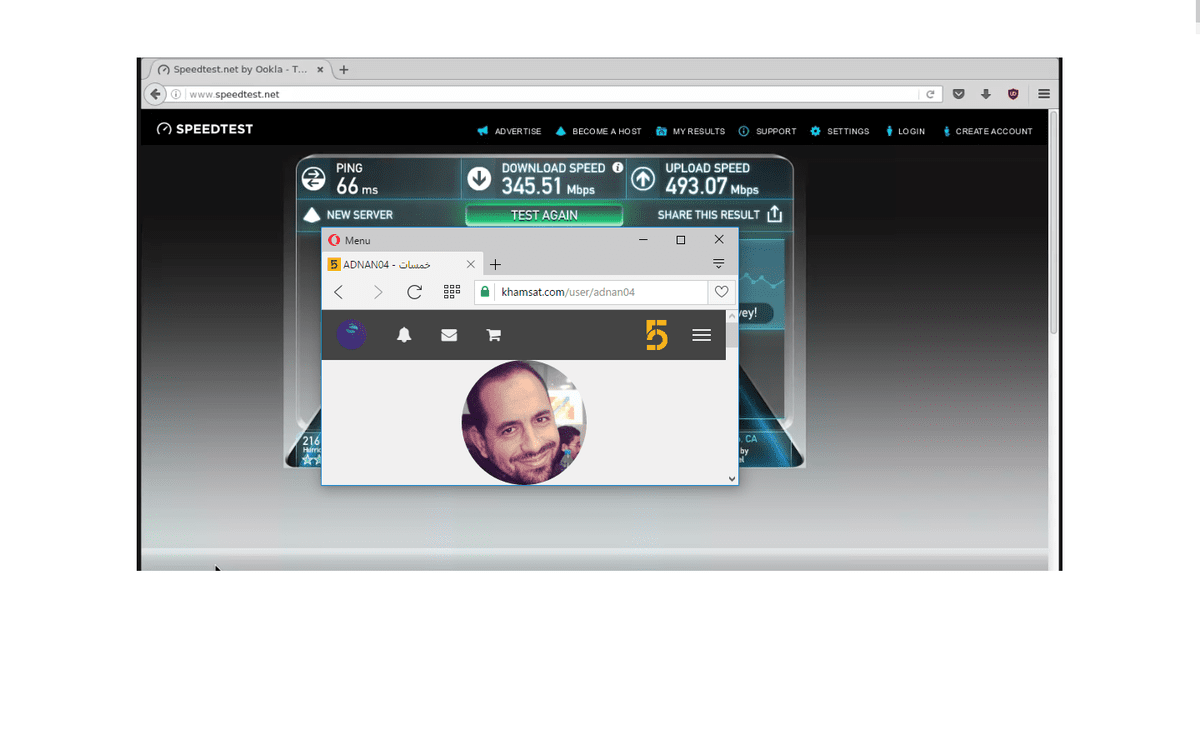This screenshot has width=1200, height=750.
Task: Click download speed arrow icon
Action: pos(480,179)
